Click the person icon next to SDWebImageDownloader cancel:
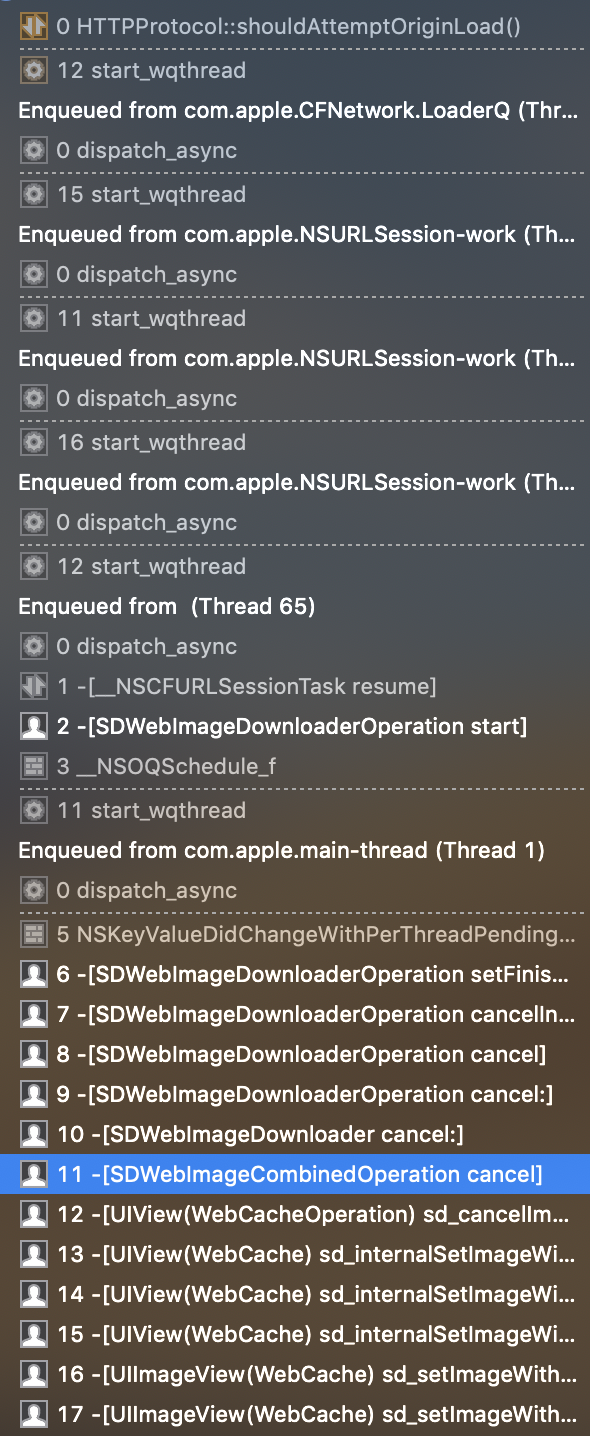This screenshot has width=590, height=1436. 33,1134
